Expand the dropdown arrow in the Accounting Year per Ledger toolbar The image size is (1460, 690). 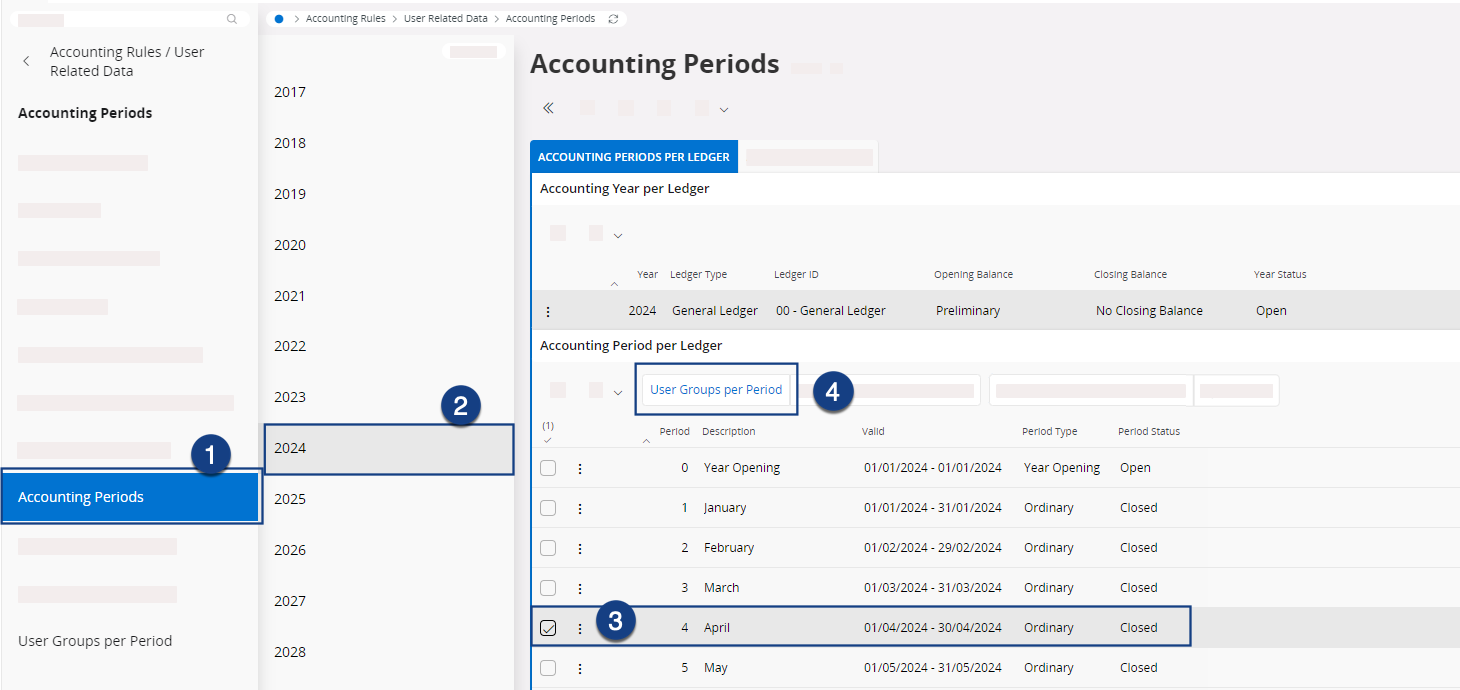coord(618,235)
